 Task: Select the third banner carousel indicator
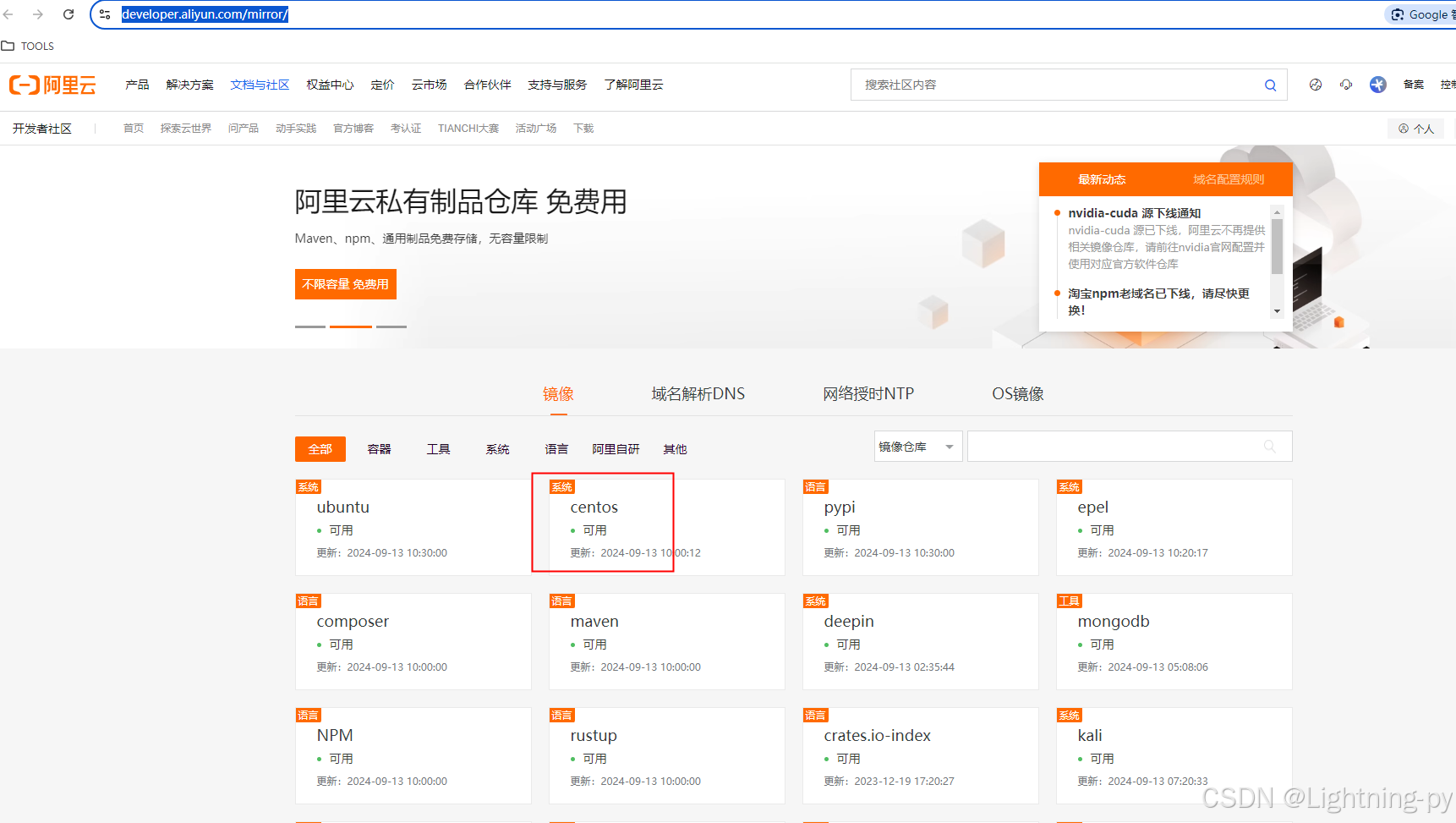pos(391,326)
